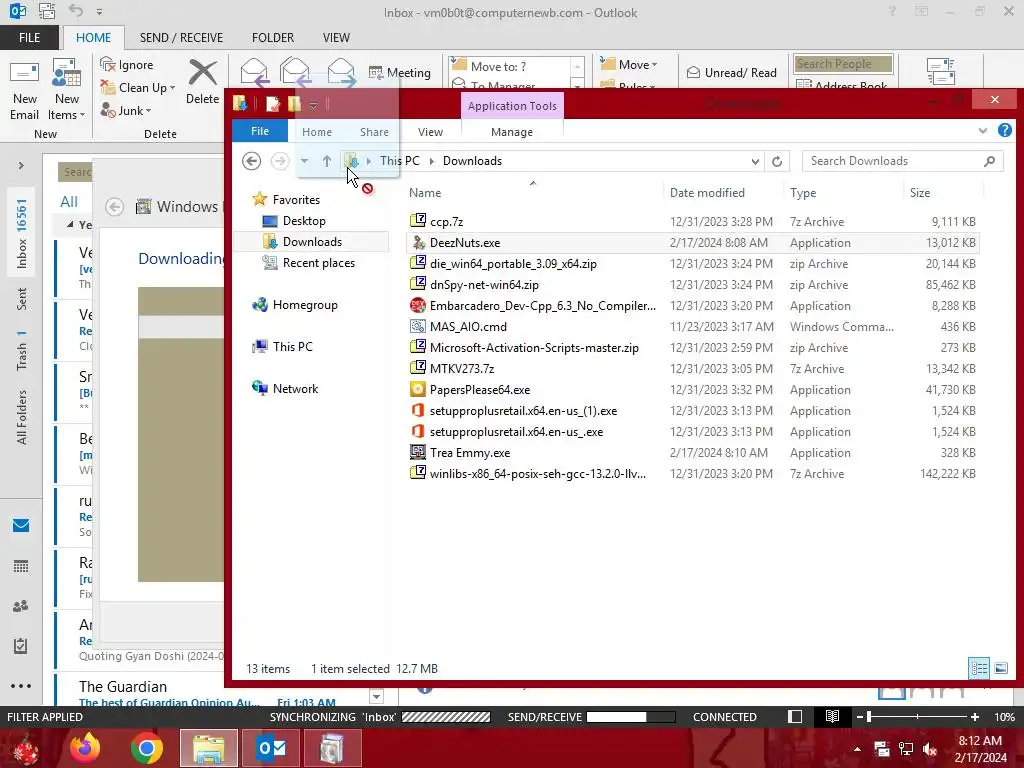
Task: Switch to Outlook VIEW tab
Action: [x=336, y=37]
